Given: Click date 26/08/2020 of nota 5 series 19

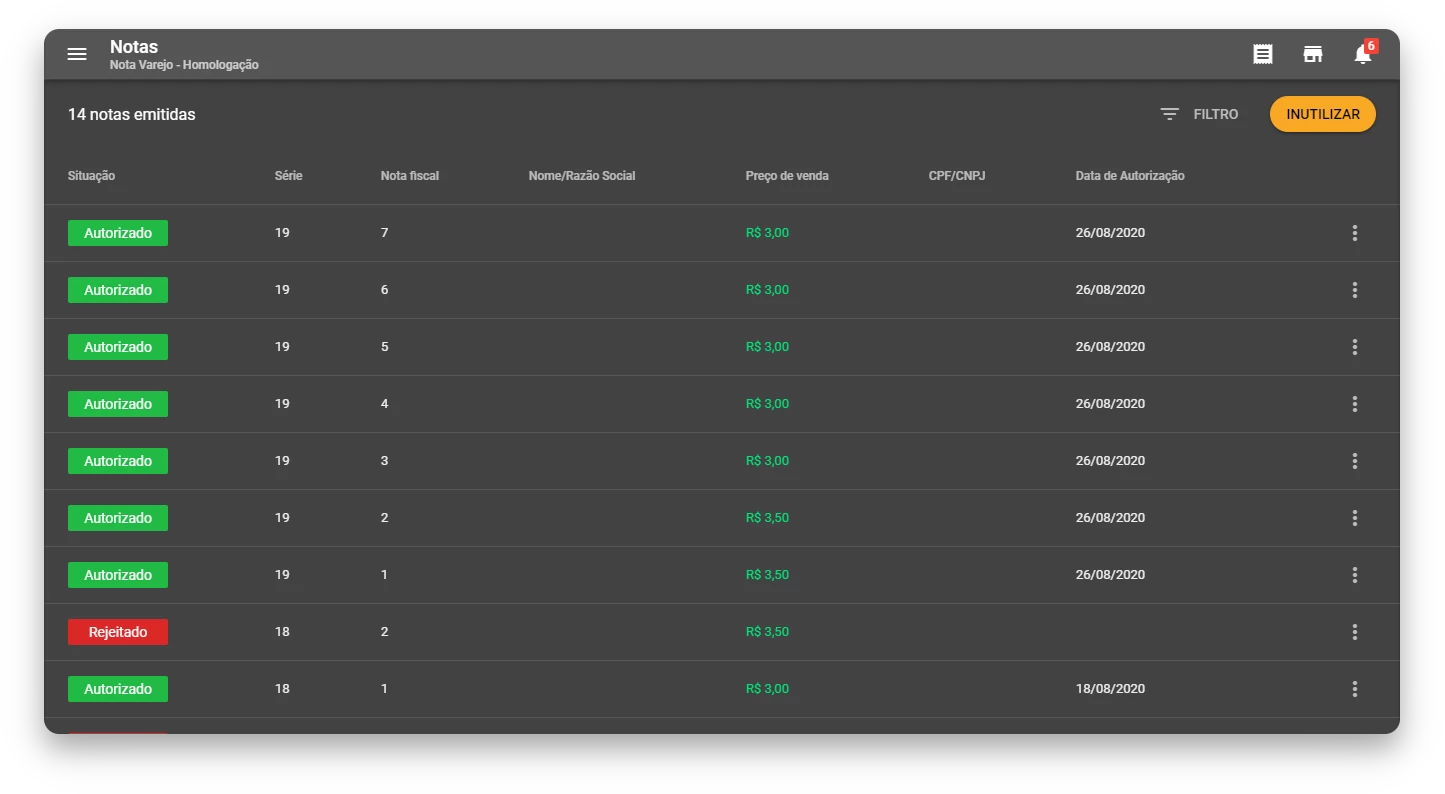Looking at the screenshot, I should coord(1110,347).
